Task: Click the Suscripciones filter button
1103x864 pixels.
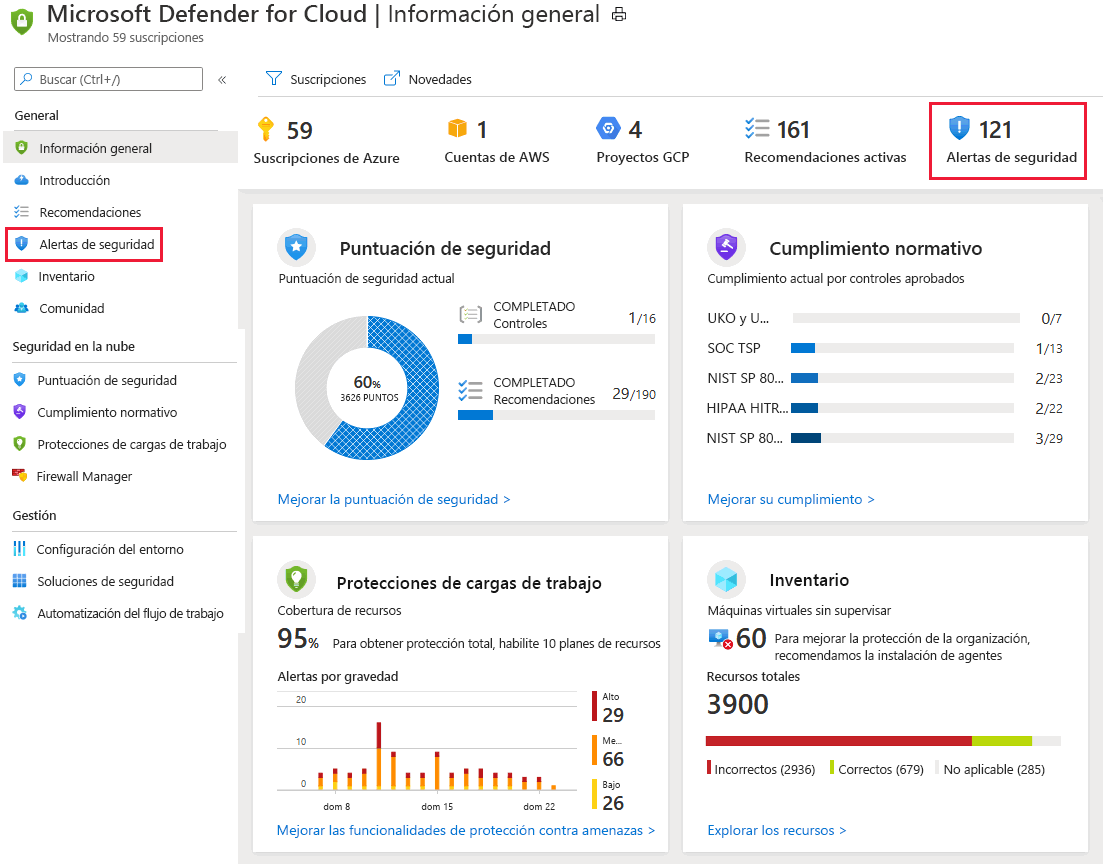Action: tap(316, 79)
